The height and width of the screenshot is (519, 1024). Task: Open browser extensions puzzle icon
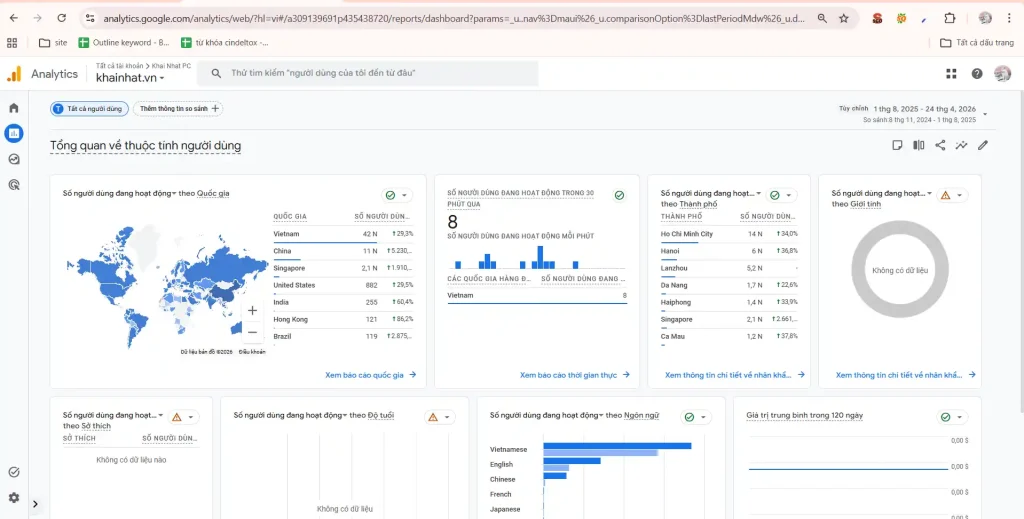pyautogui.click(x=950, y=18)
